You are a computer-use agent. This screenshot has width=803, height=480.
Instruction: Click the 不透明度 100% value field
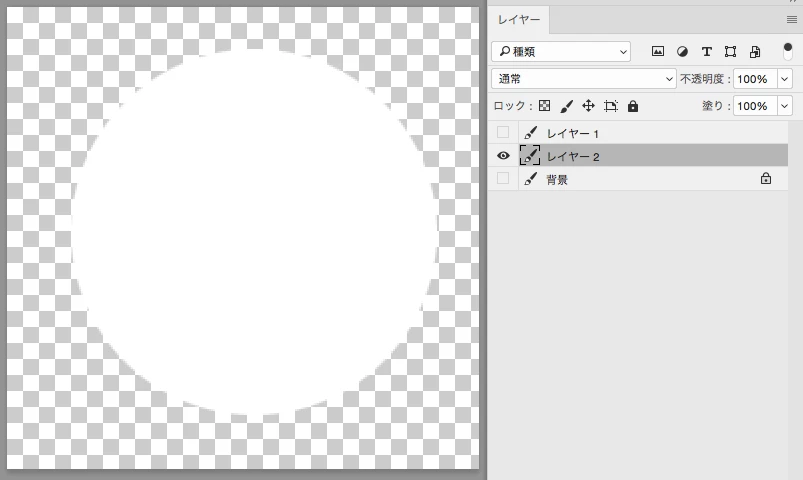click(x=755, y=79)
